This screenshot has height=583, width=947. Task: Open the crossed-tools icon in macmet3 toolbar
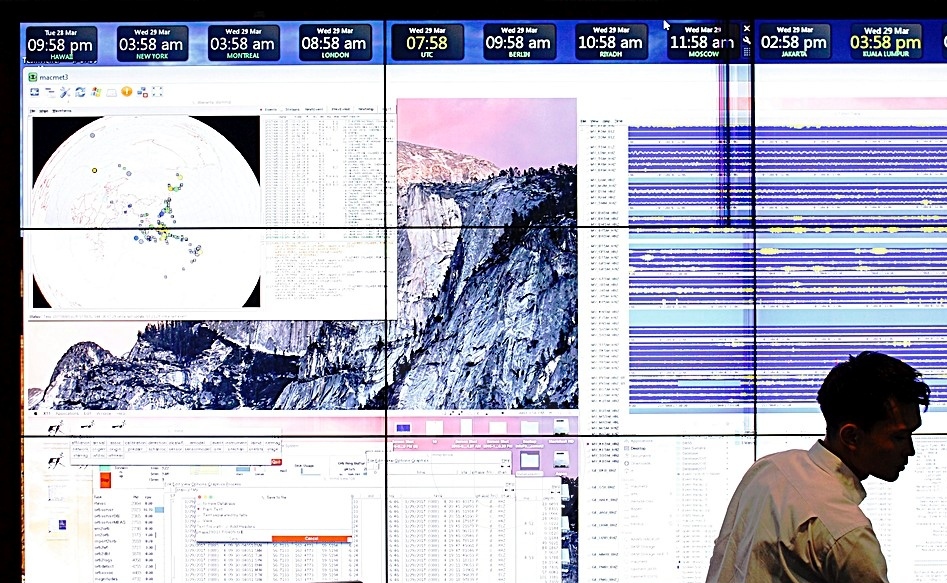click(x=65, y=92)
